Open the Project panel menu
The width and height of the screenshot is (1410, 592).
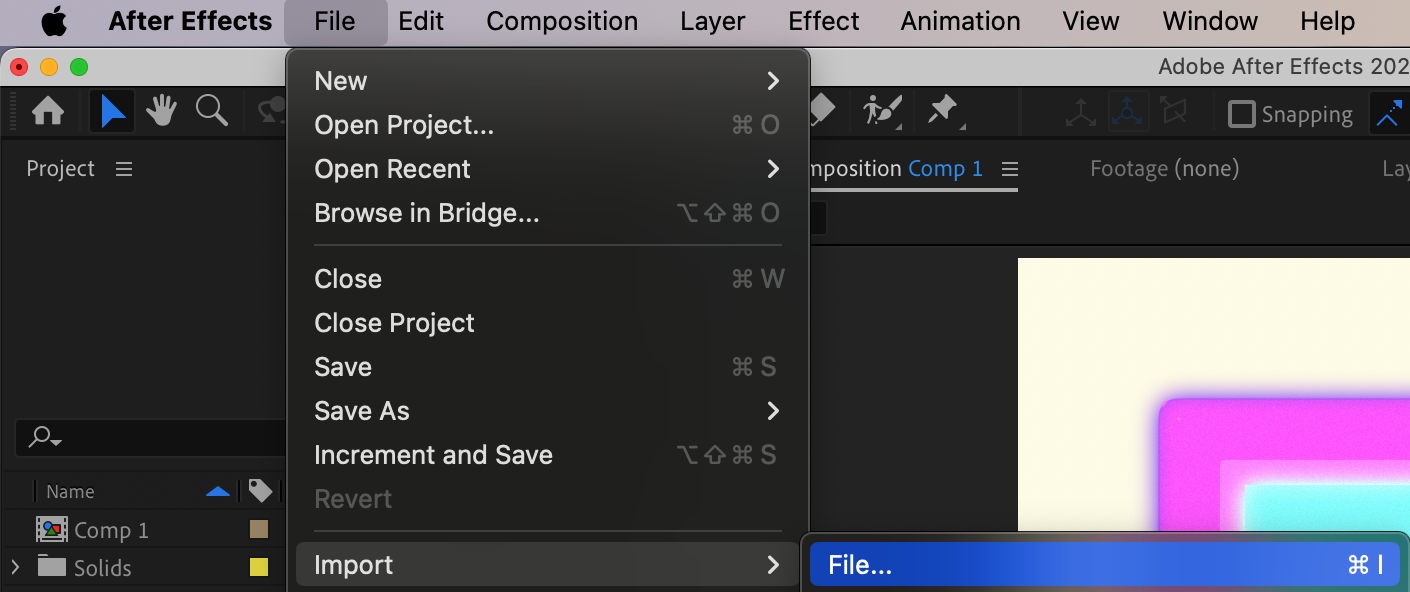124,169
